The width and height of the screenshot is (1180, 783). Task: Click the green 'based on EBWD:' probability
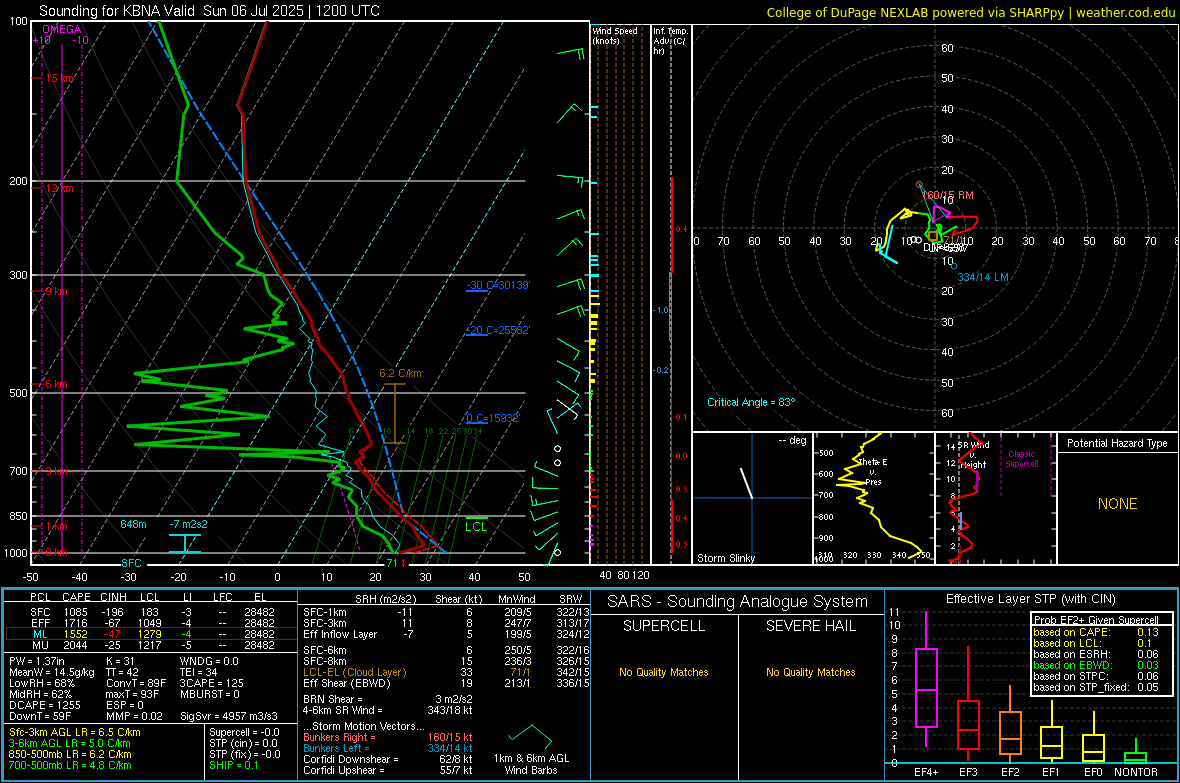point(1096,666)
